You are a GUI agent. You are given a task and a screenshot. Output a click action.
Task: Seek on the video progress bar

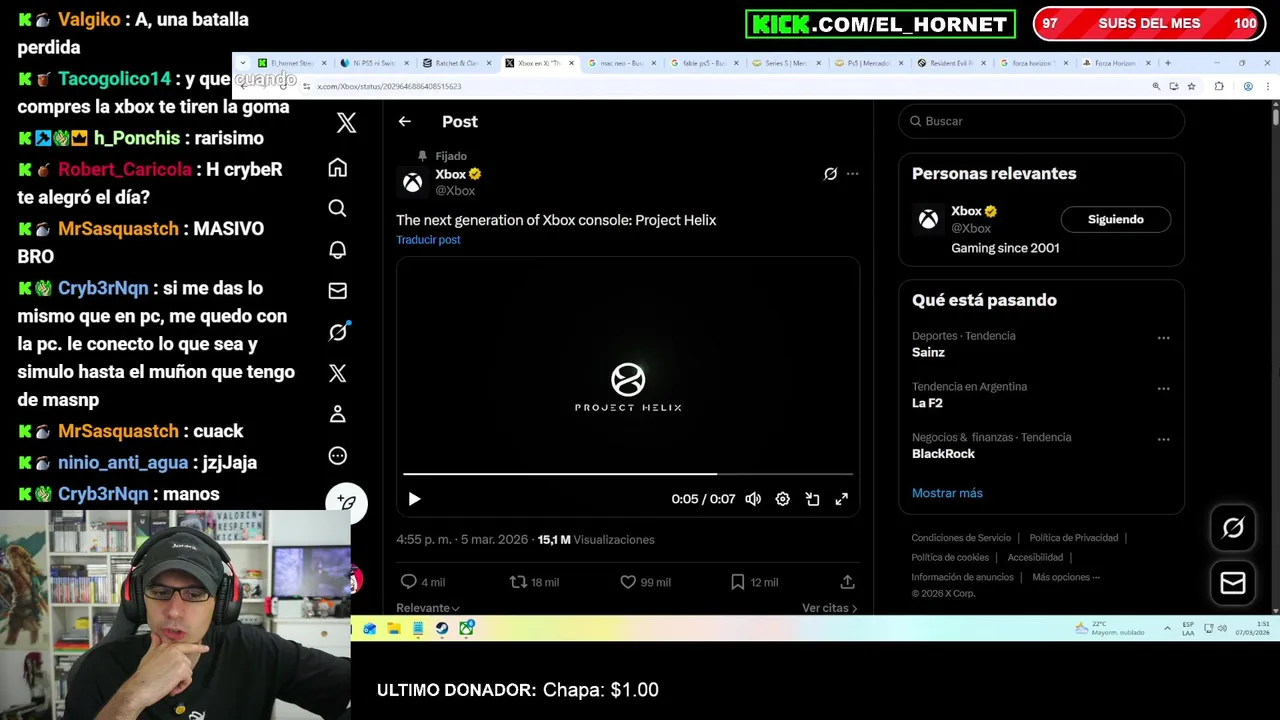coord(628,474)
